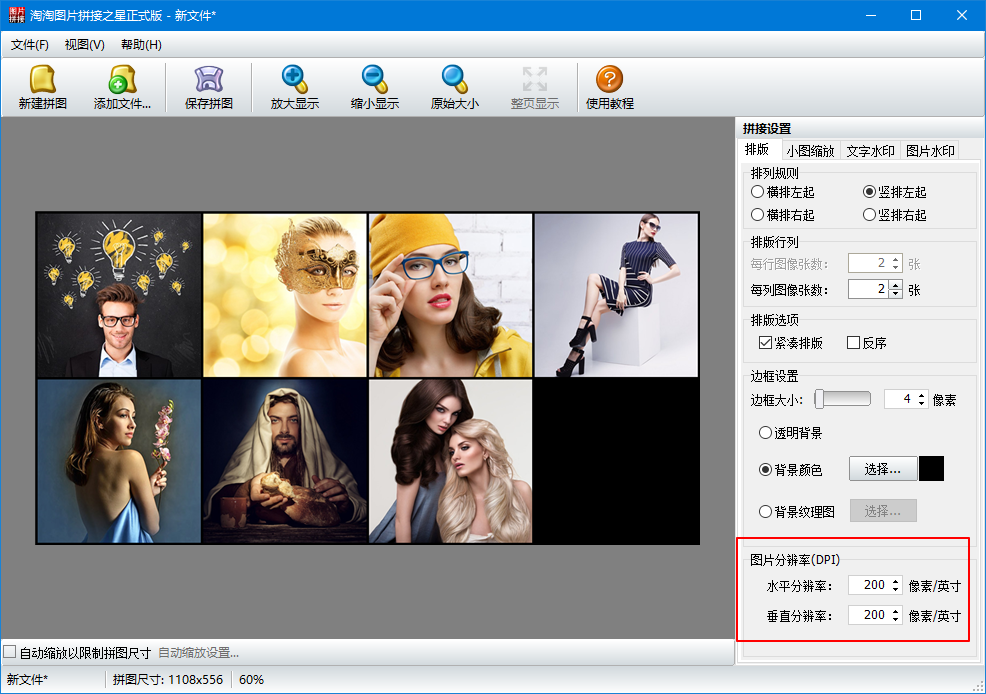Screen dimensions: 986x694
Task: Select the striped dress model image
Action: coord(616,295)
